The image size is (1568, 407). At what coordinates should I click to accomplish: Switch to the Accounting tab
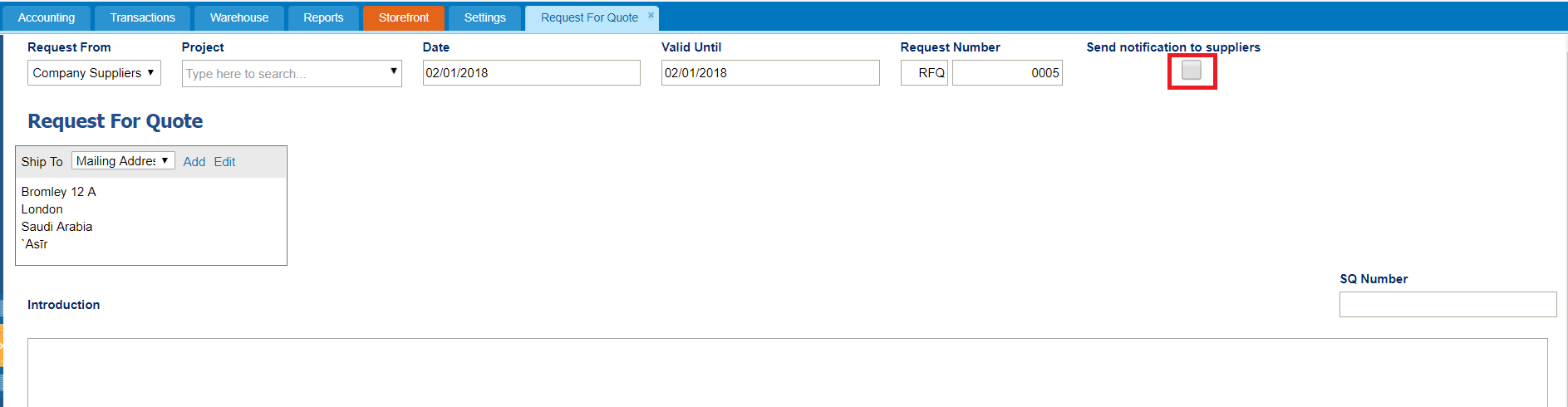click(x=47, y=17)
